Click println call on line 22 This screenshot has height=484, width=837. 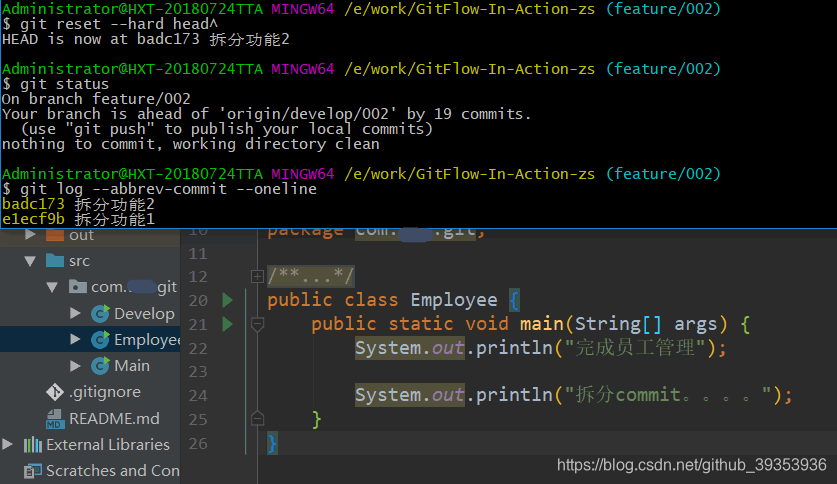pos(514,348)
